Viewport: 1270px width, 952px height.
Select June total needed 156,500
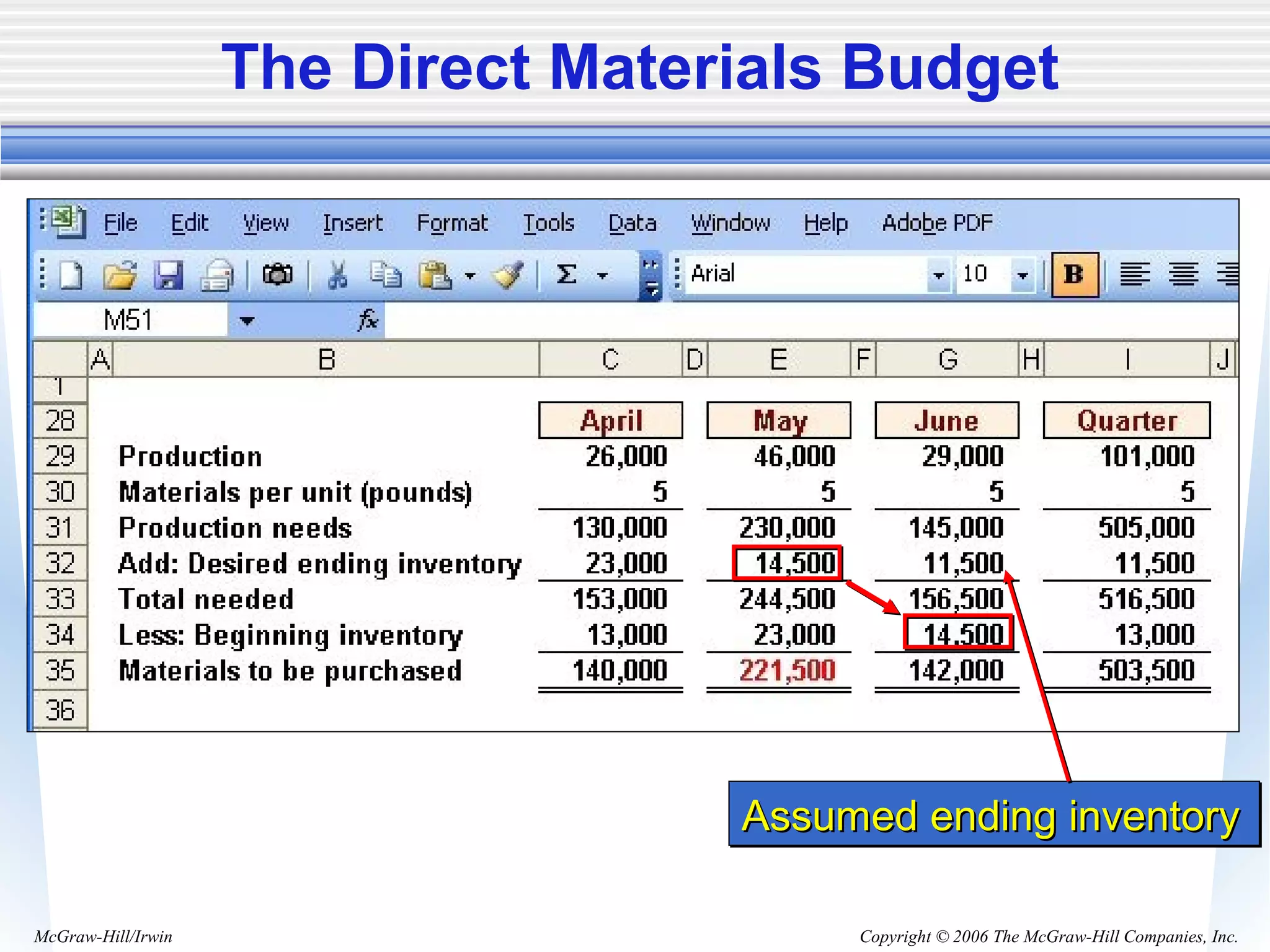956,599
